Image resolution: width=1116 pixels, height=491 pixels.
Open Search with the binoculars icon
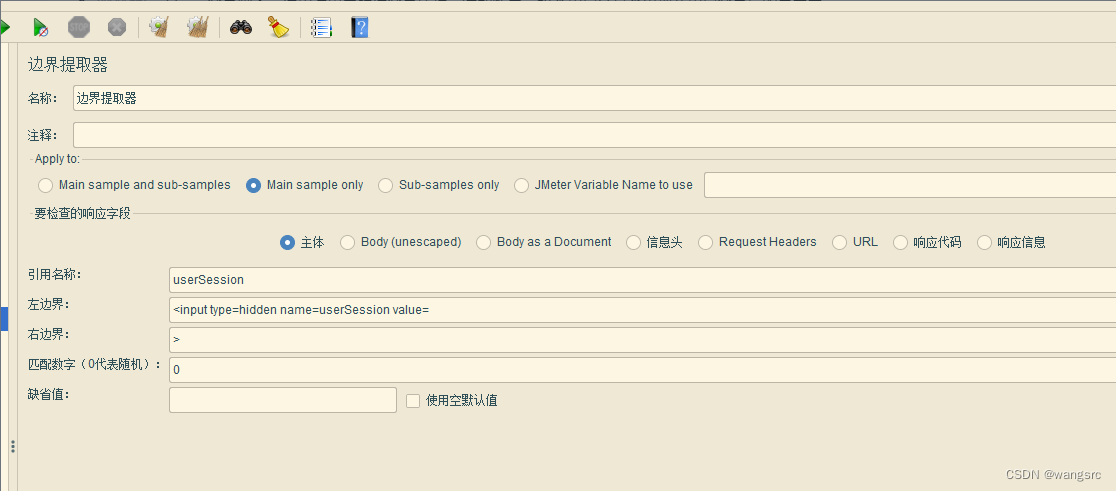pos(241,28)
